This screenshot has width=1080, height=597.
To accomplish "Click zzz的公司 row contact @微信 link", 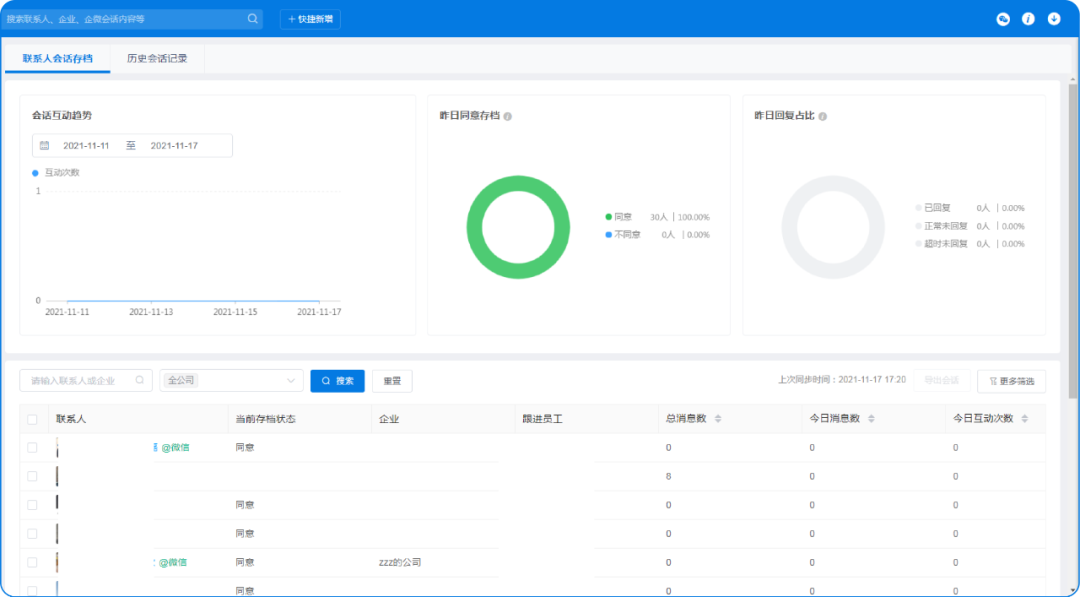I will click(173, 563).
